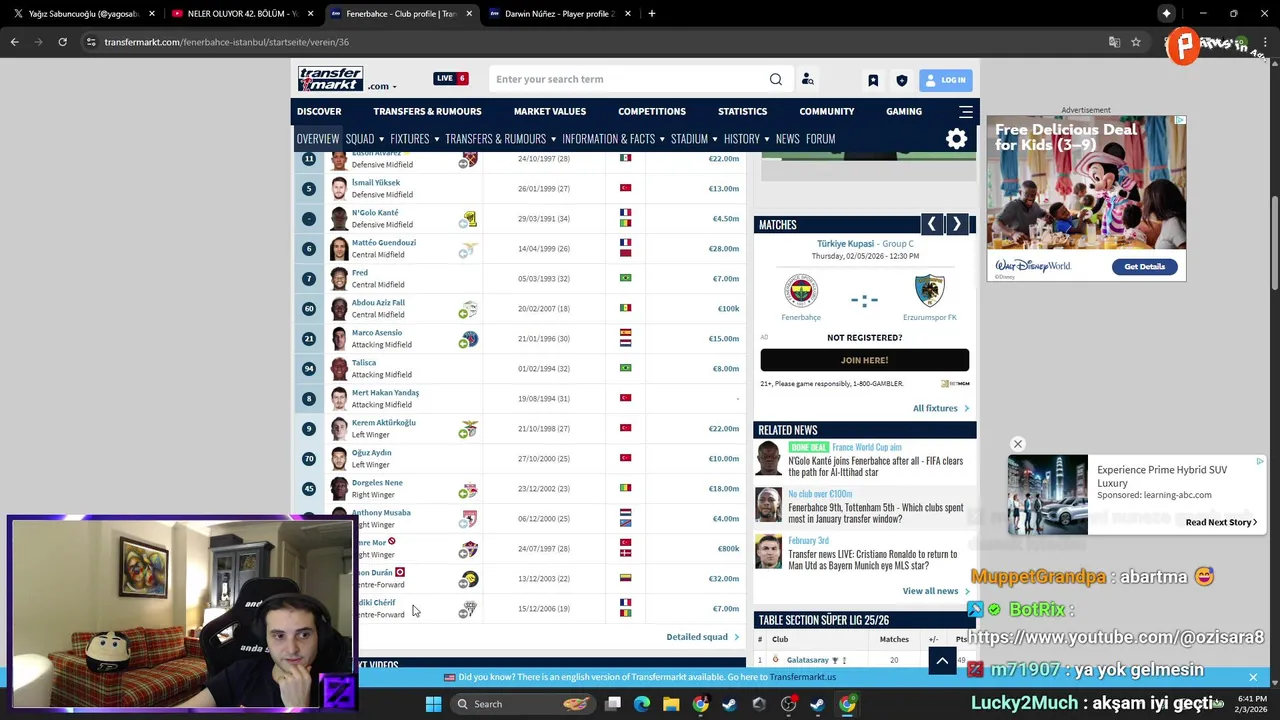Viewport: 1280px width, 720px height.
Task: Open the View all news link
Action: pyautogui.click(x=935, y=591)
